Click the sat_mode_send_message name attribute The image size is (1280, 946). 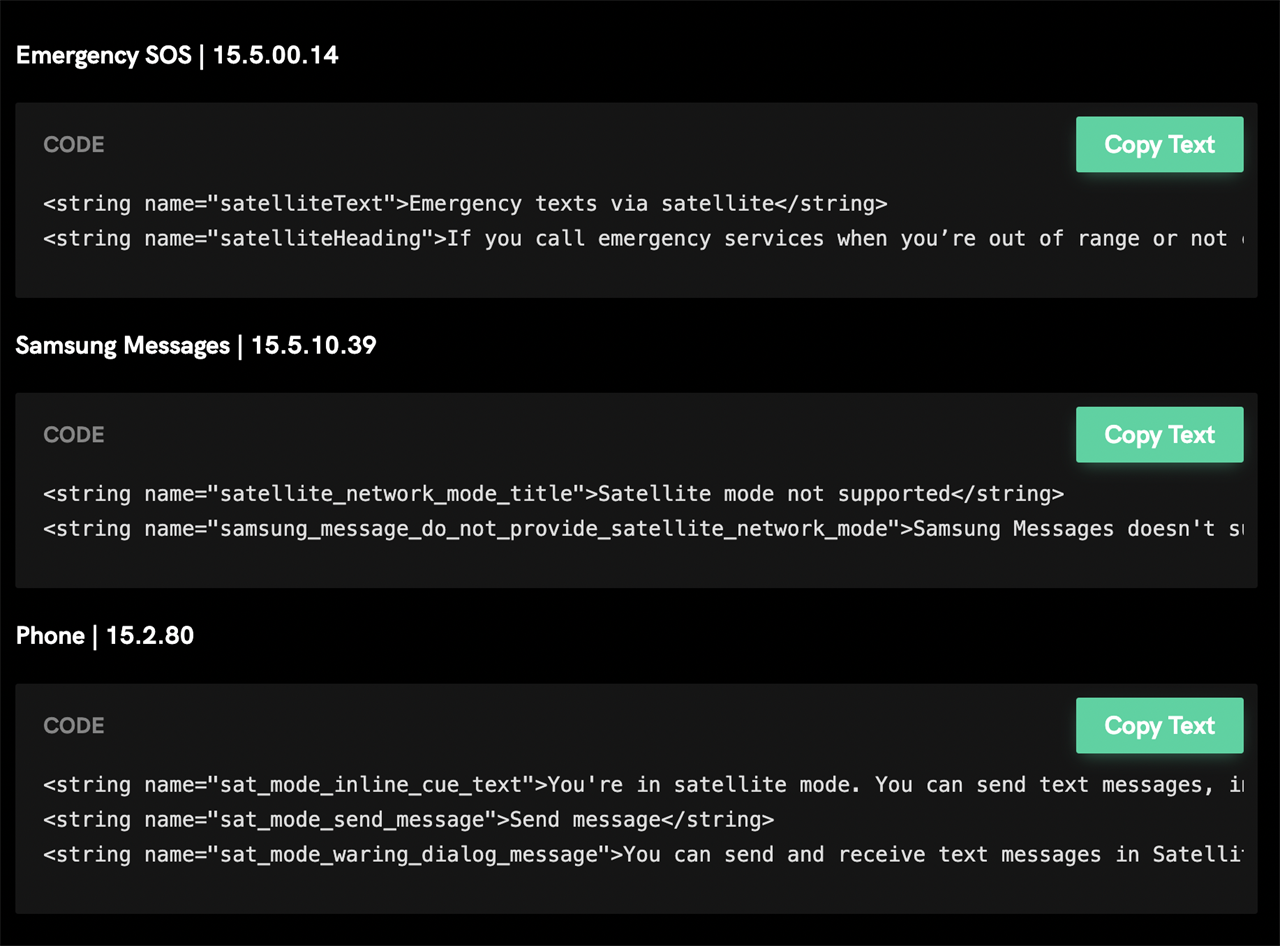tap(352, 820)
